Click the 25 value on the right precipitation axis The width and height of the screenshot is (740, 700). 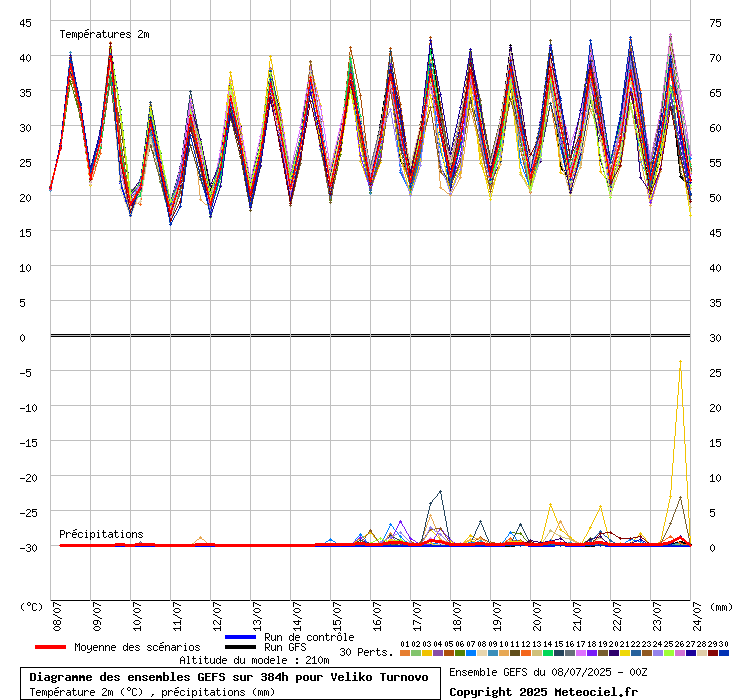[715, 373]
